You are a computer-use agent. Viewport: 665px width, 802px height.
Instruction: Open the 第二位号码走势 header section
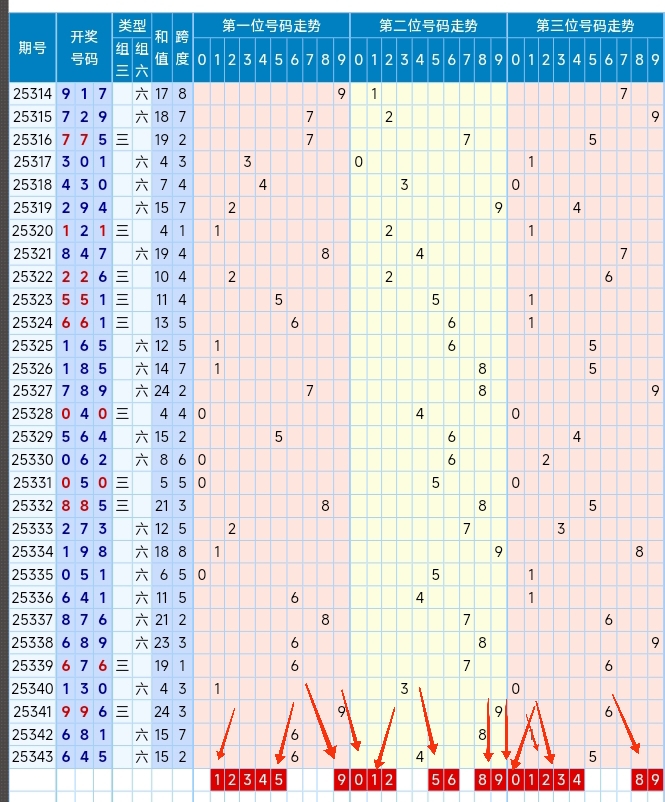428,26
